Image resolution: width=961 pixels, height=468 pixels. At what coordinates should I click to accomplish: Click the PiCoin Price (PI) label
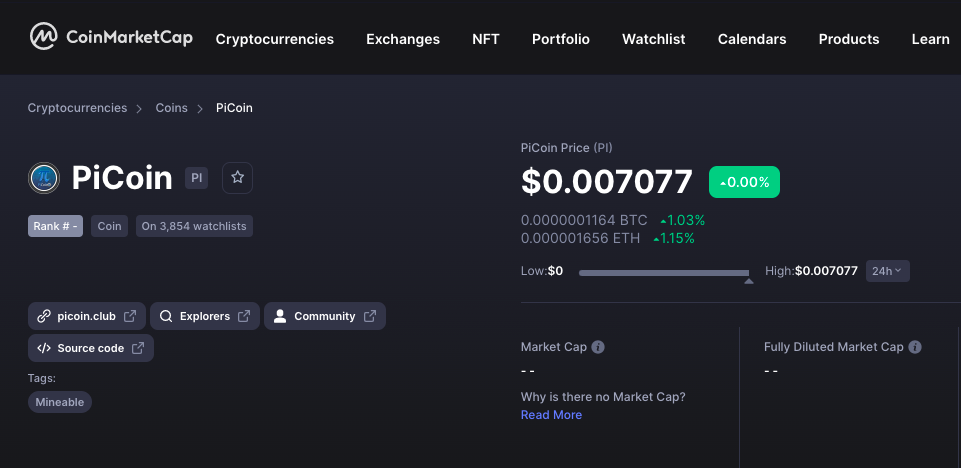(x=566, y=148)
